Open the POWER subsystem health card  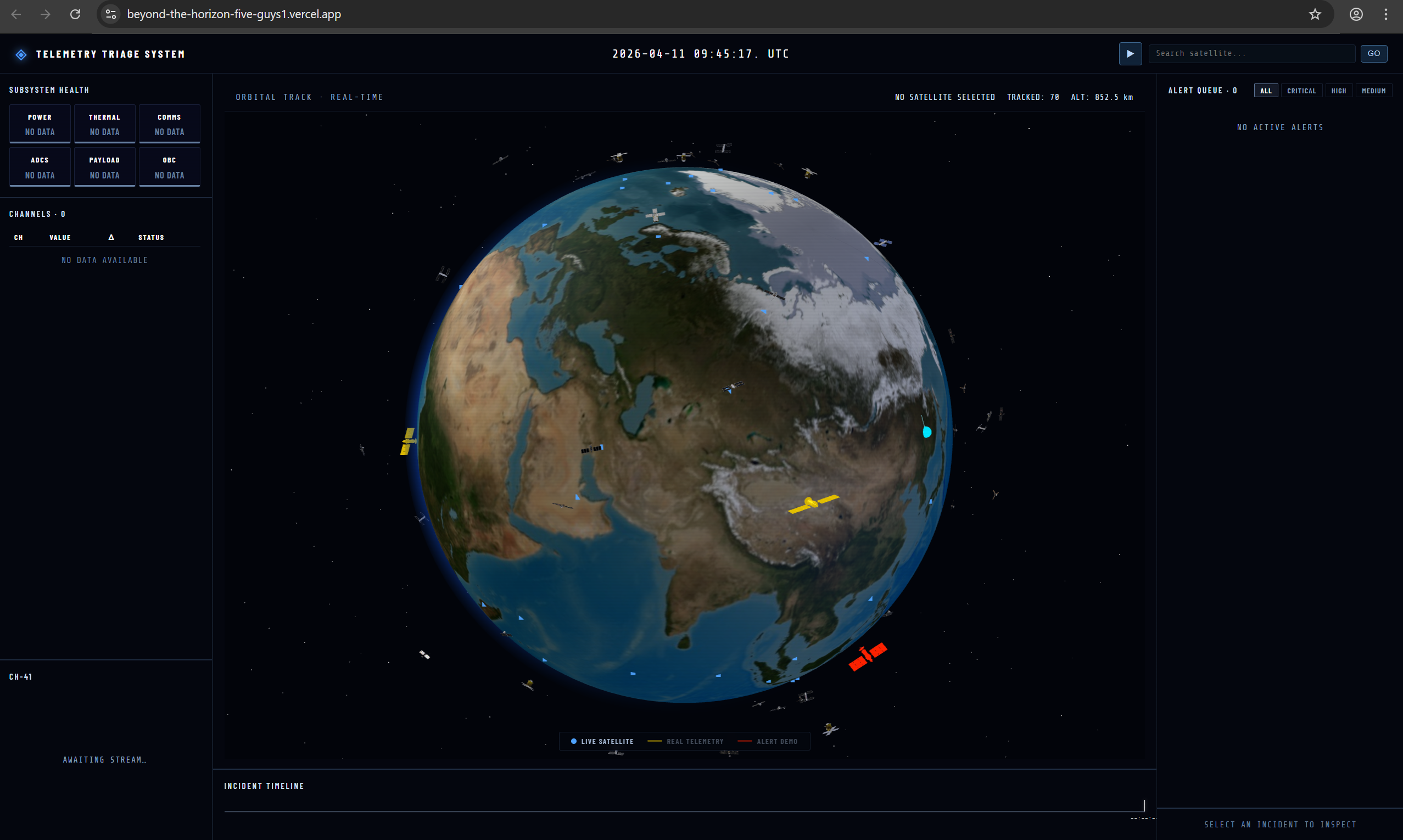click(x=40, y=124)
